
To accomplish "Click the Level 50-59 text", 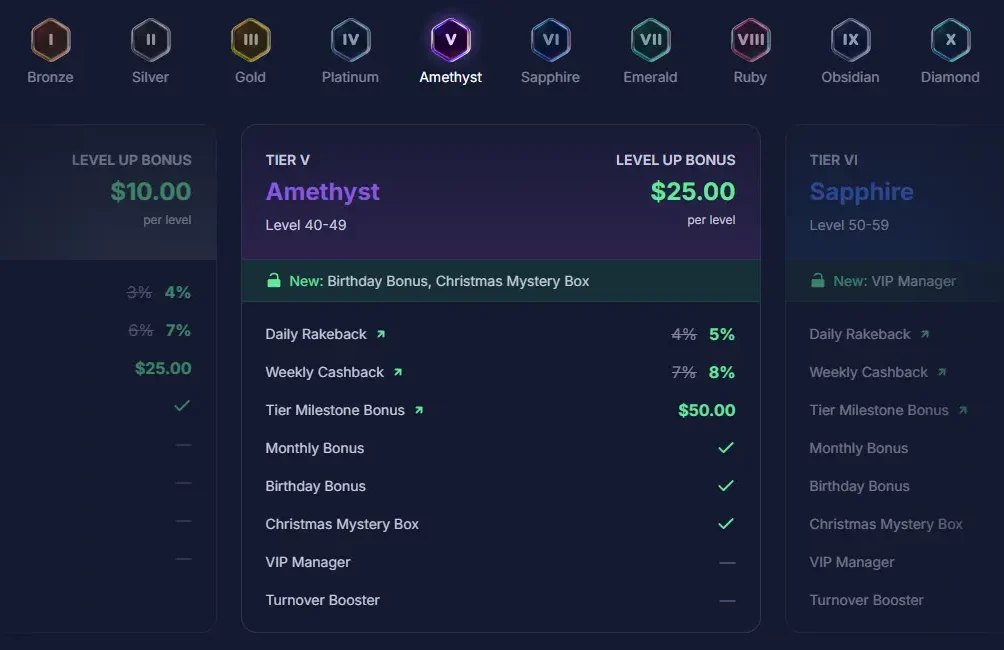I will coord(849,225).
